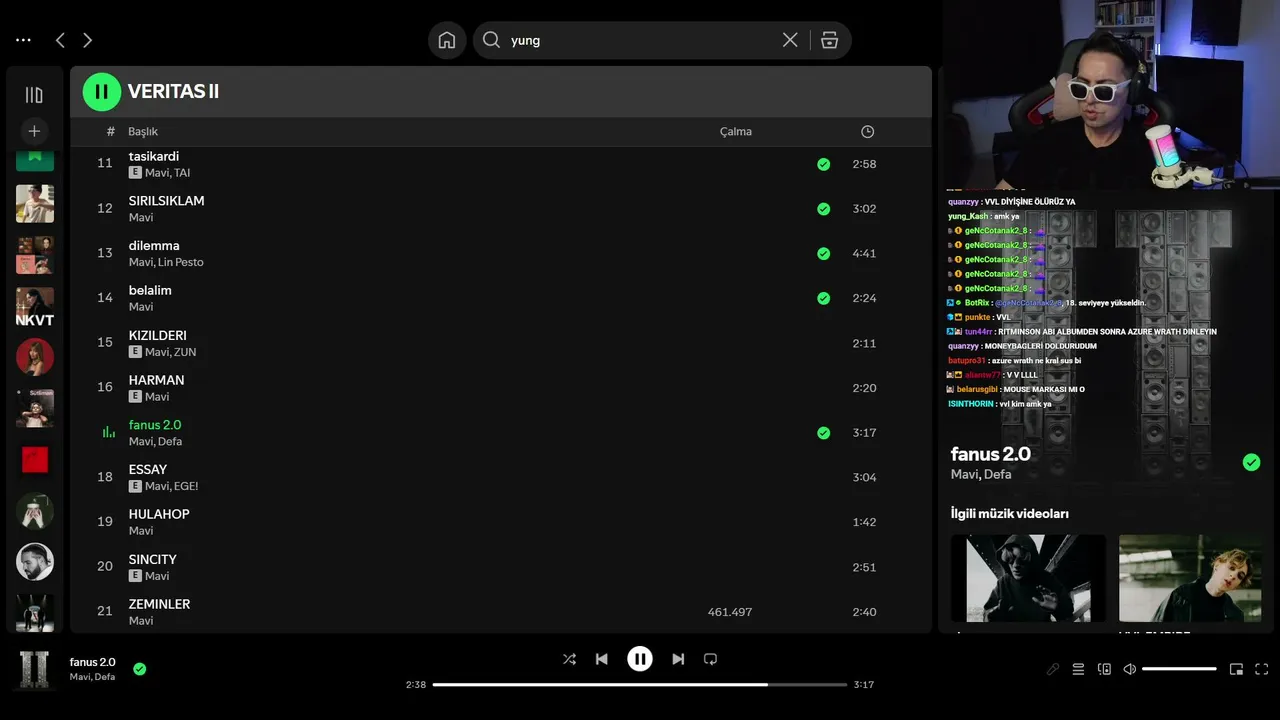Toggle saved checkmark in Now Playing panel
The width and height of the screenshot is (1280, 720).
pos(1251,462)
